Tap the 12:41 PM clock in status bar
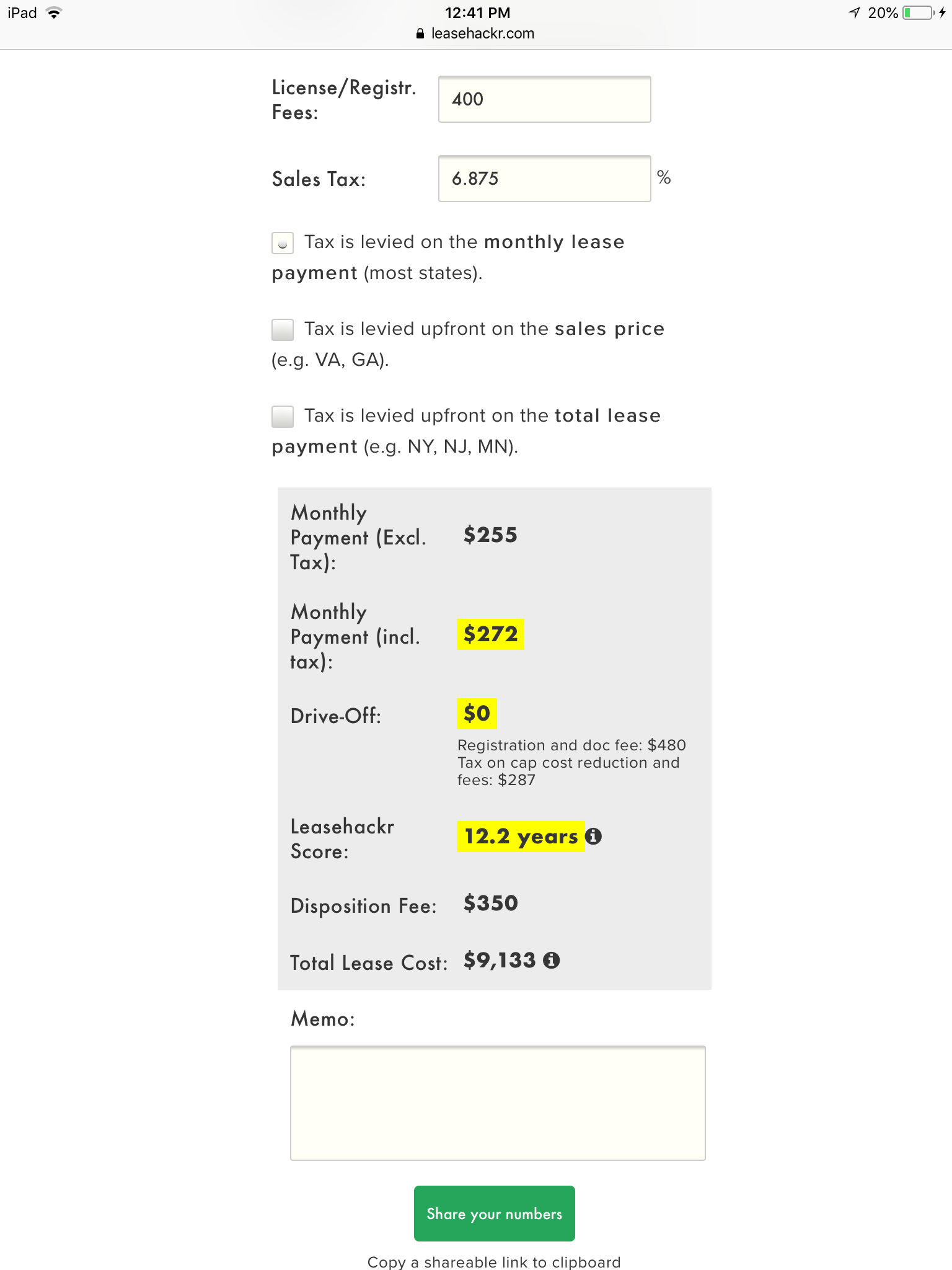 click(x=477, y=13)
